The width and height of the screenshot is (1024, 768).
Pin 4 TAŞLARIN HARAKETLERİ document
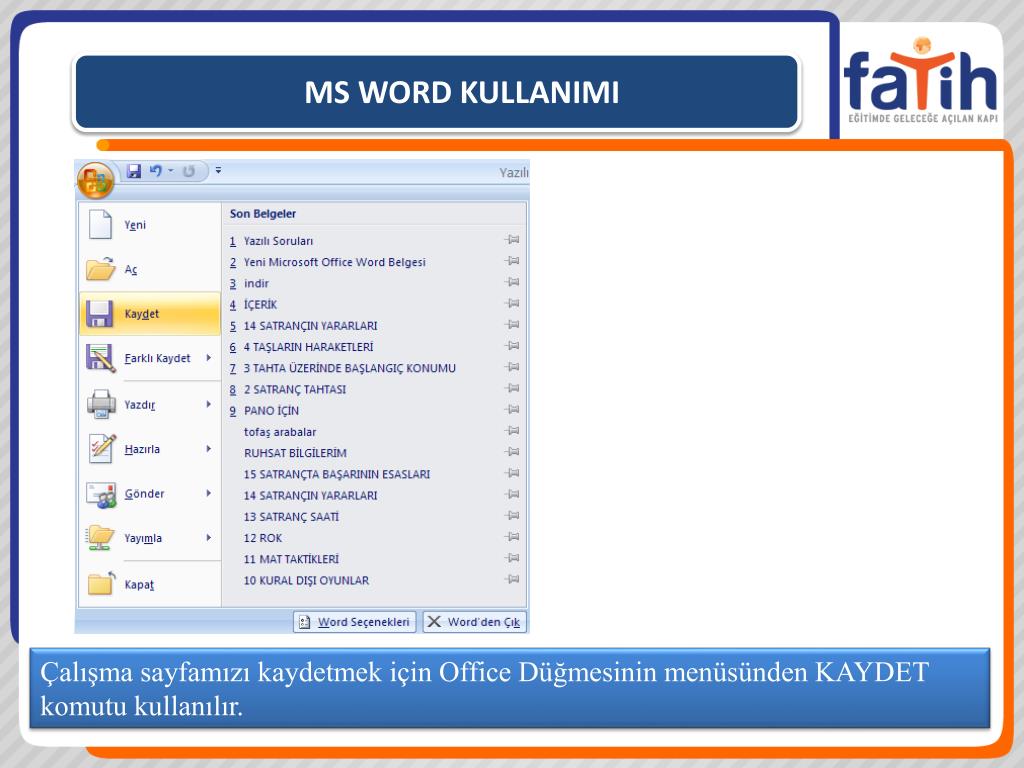tap(513, 346)
